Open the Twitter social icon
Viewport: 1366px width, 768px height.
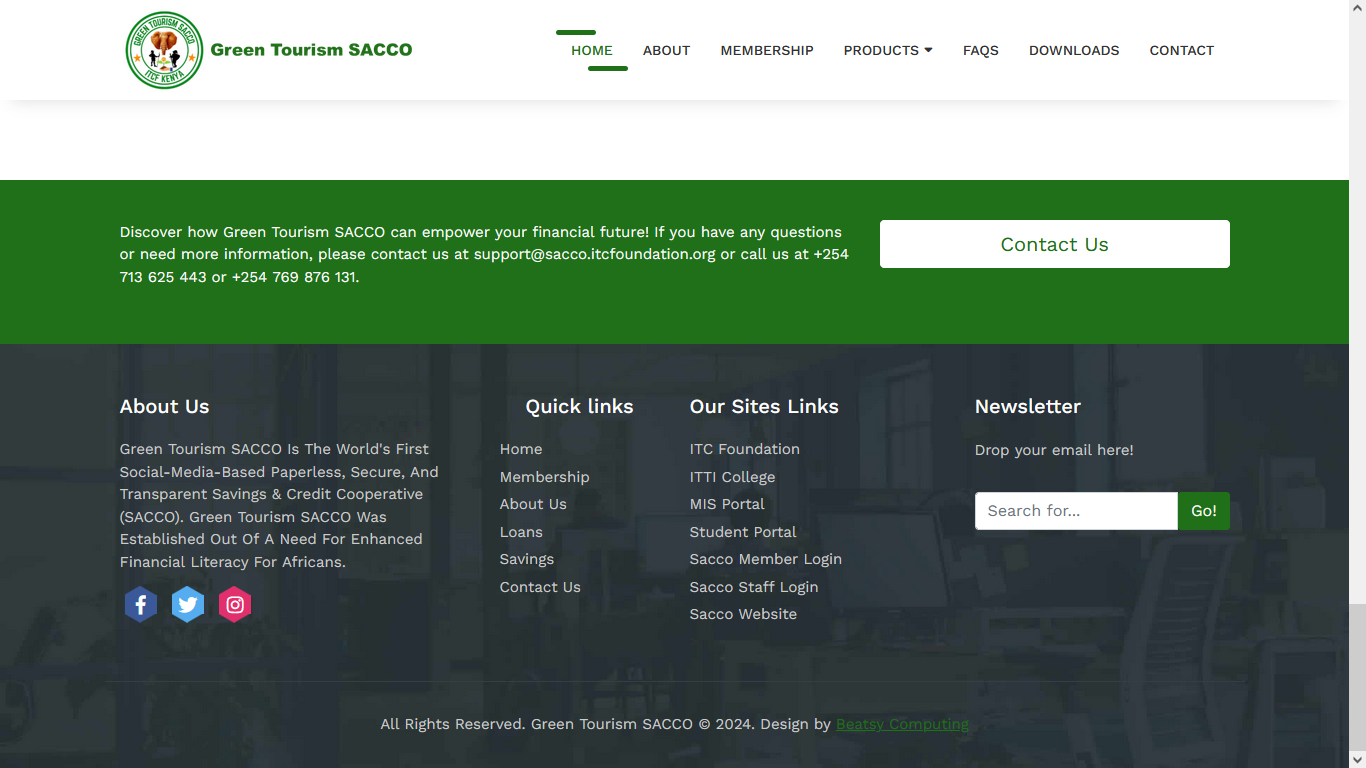coord(188,604)
